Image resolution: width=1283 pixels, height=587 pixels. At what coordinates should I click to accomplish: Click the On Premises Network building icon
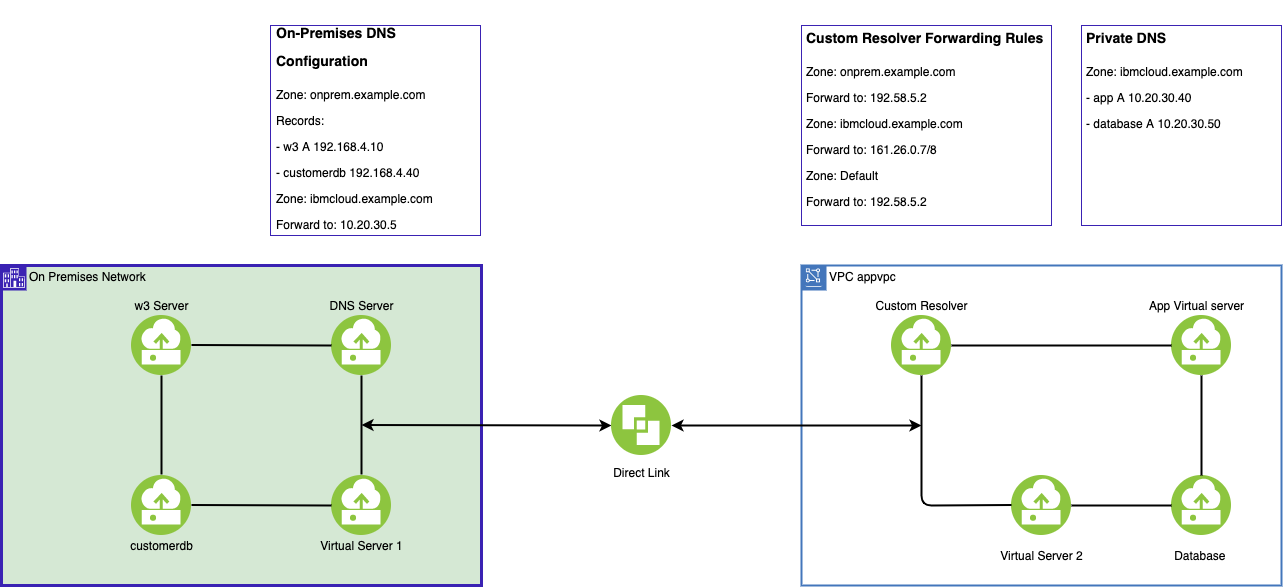[14, 277]
